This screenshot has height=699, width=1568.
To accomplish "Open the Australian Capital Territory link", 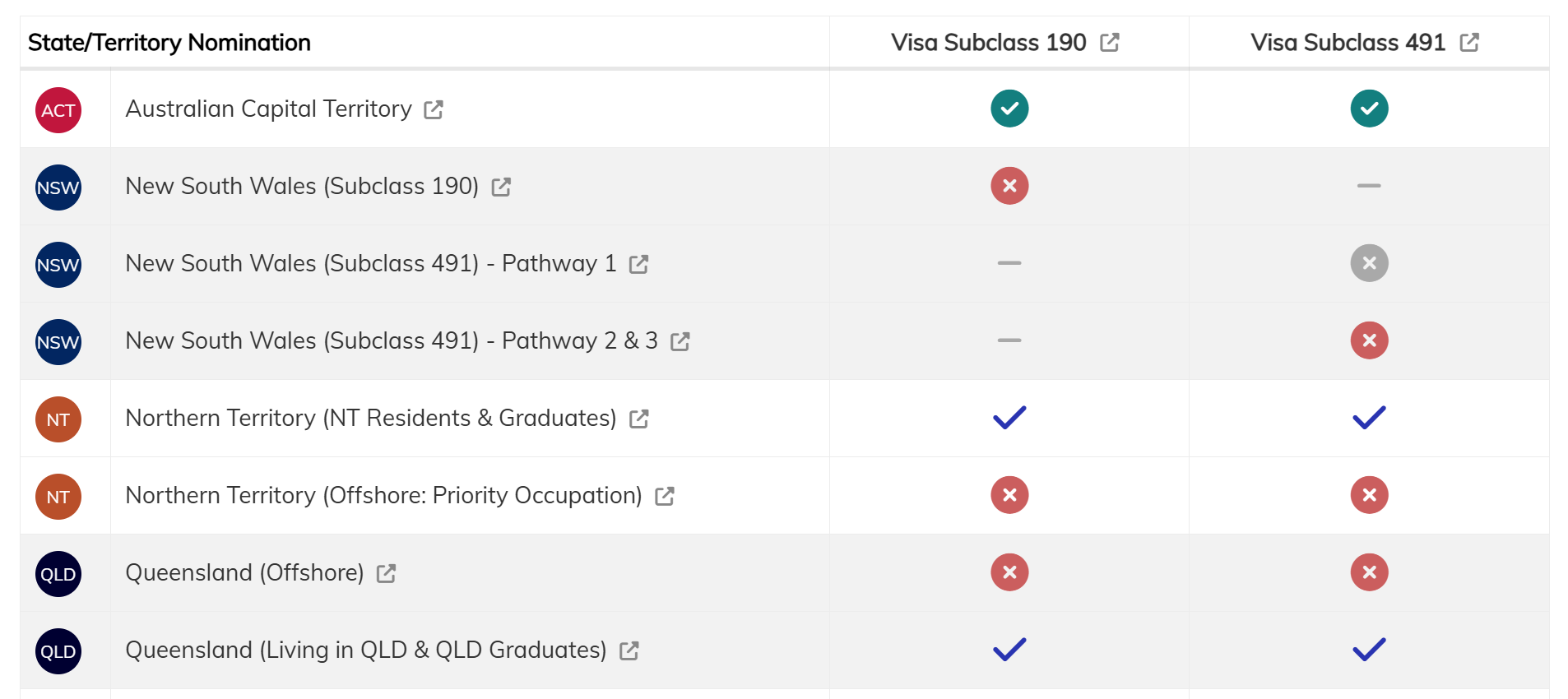I will coord(268,109).
